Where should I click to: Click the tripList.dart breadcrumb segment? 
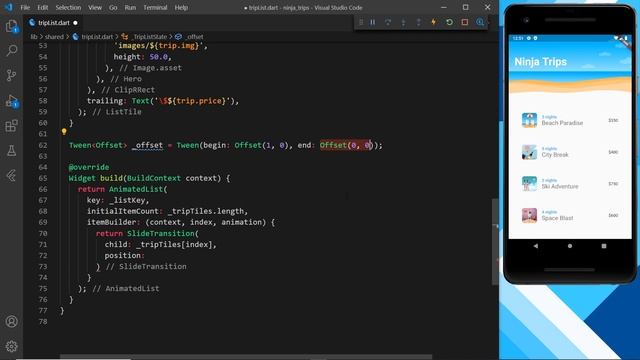click(97, 37)
